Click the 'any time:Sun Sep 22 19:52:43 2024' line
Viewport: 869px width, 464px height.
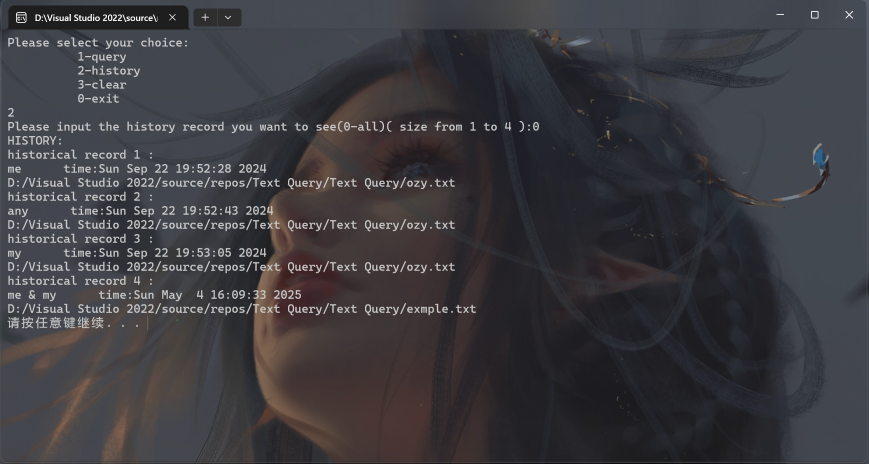[x=140, y=211]
